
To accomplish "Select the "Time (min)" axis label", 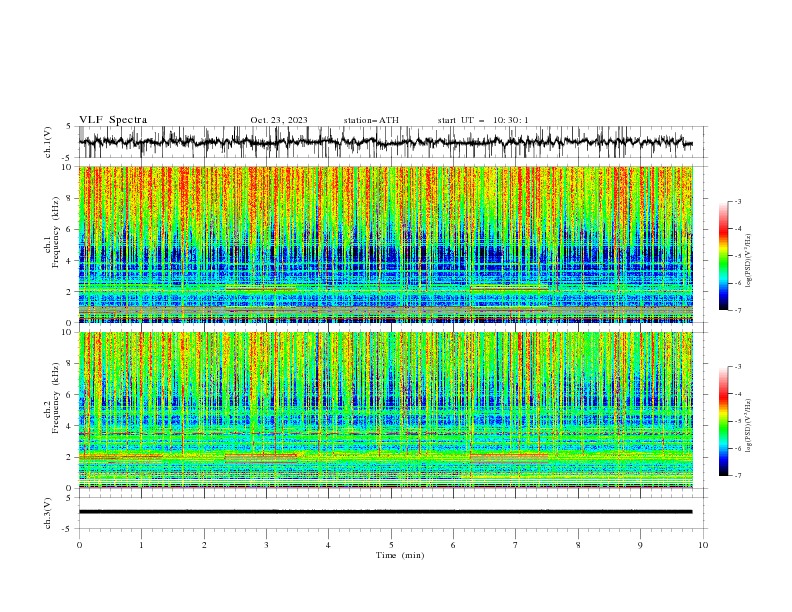I will pos(400,555).
